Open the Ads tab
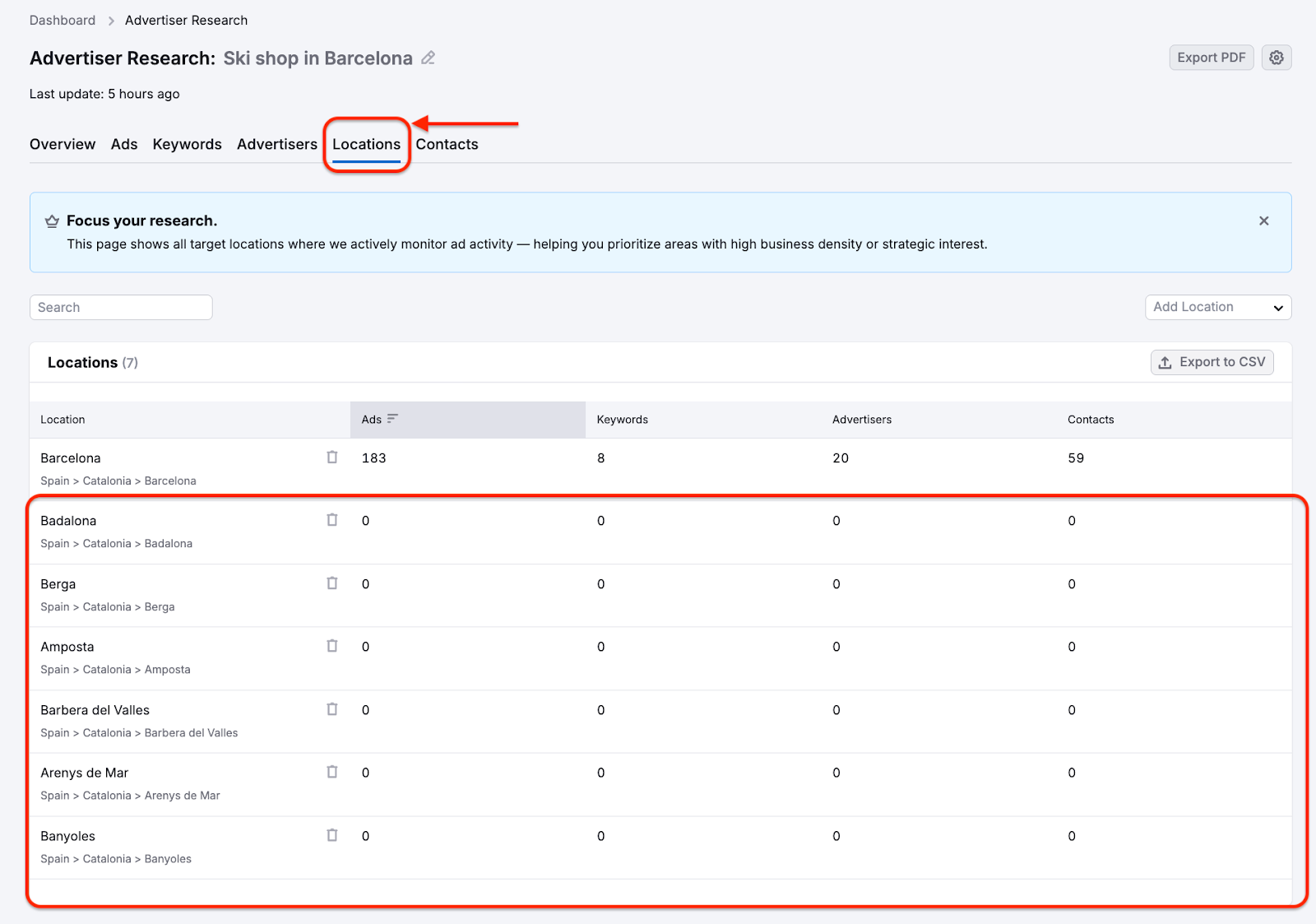The image size is (1316, 924). (x=124, y=144)
